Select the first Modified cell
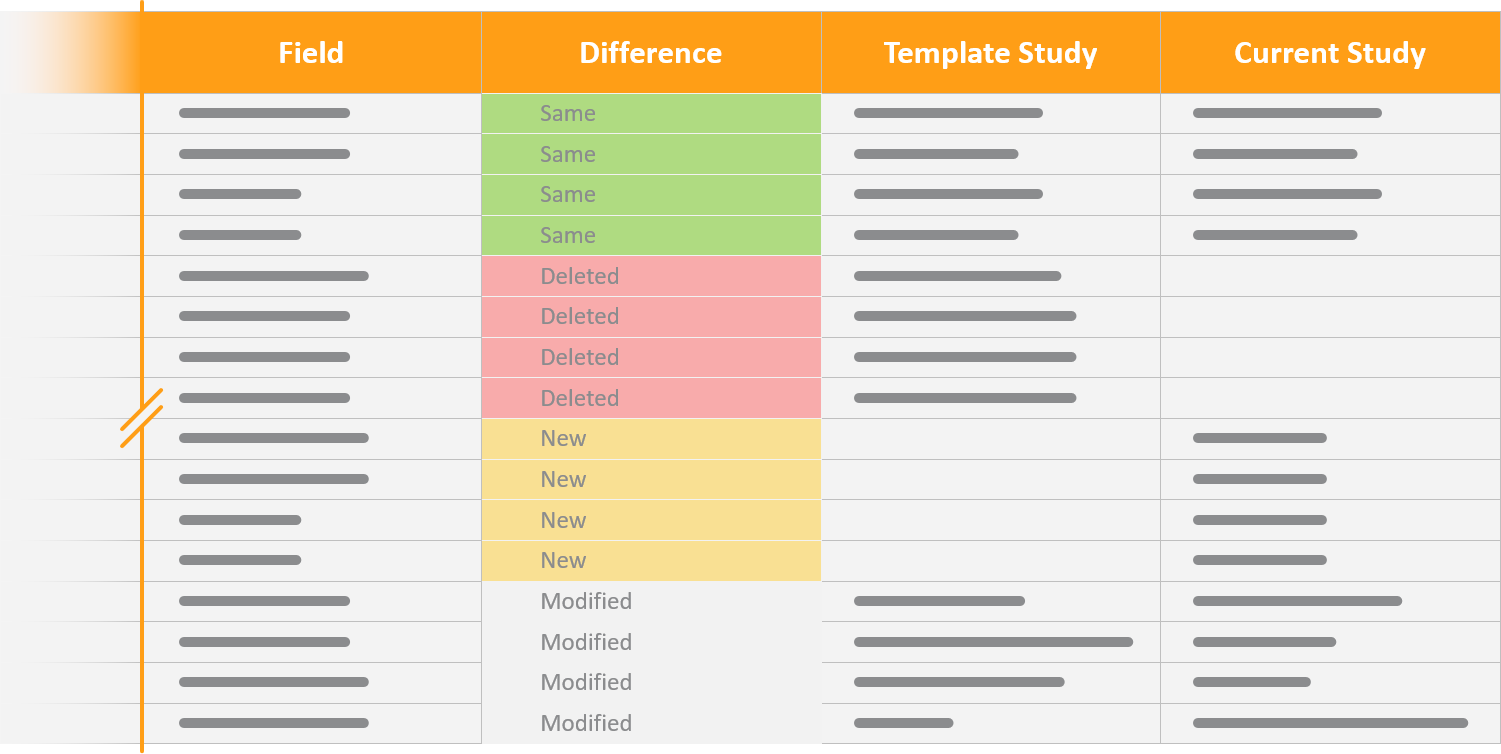 click(x=650, y=602)
